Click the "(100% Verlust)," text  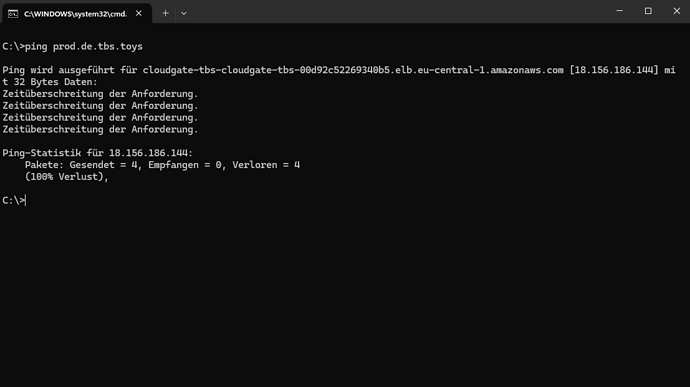66,177
